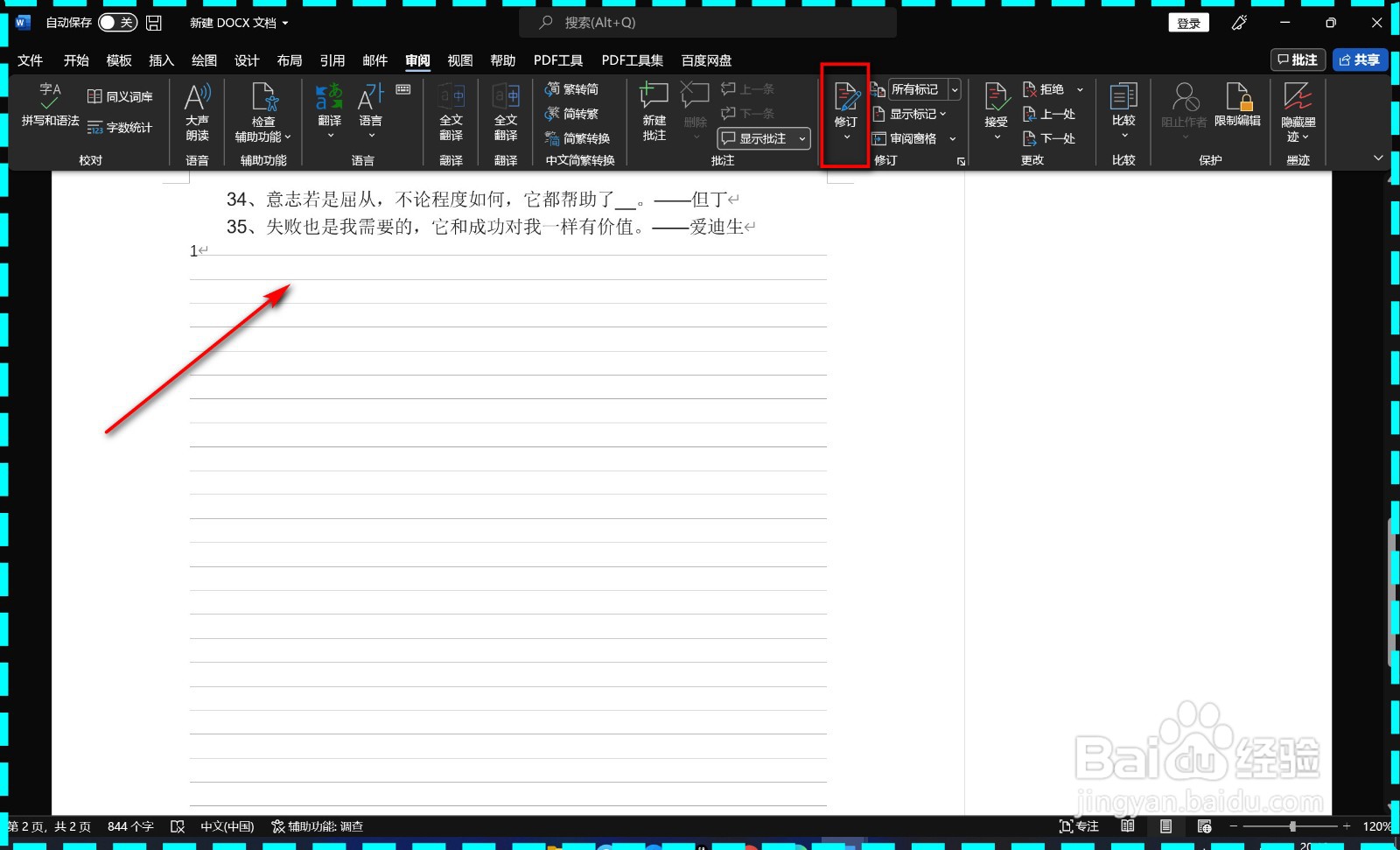Click the zoom slider in status bar

pos(1290,826)
